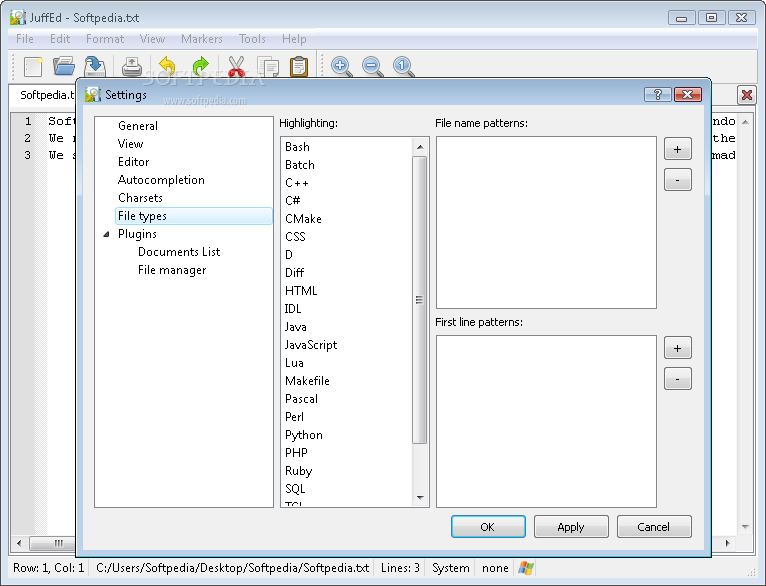
Task: Click the New document toolbar icon
Action: pos(33,66)
